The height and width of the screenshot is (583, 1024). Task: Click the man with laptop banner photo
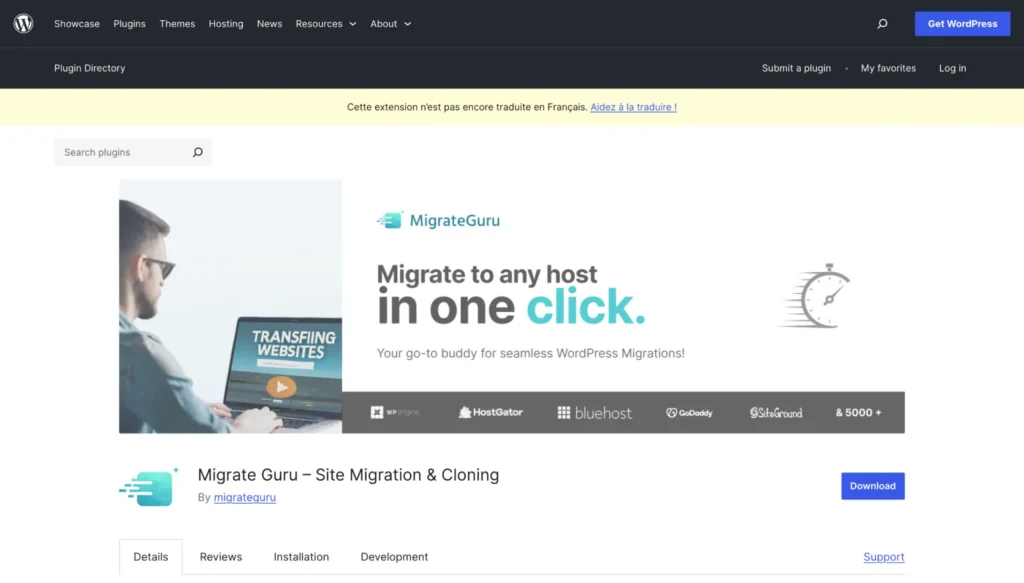tap(231, 306)
